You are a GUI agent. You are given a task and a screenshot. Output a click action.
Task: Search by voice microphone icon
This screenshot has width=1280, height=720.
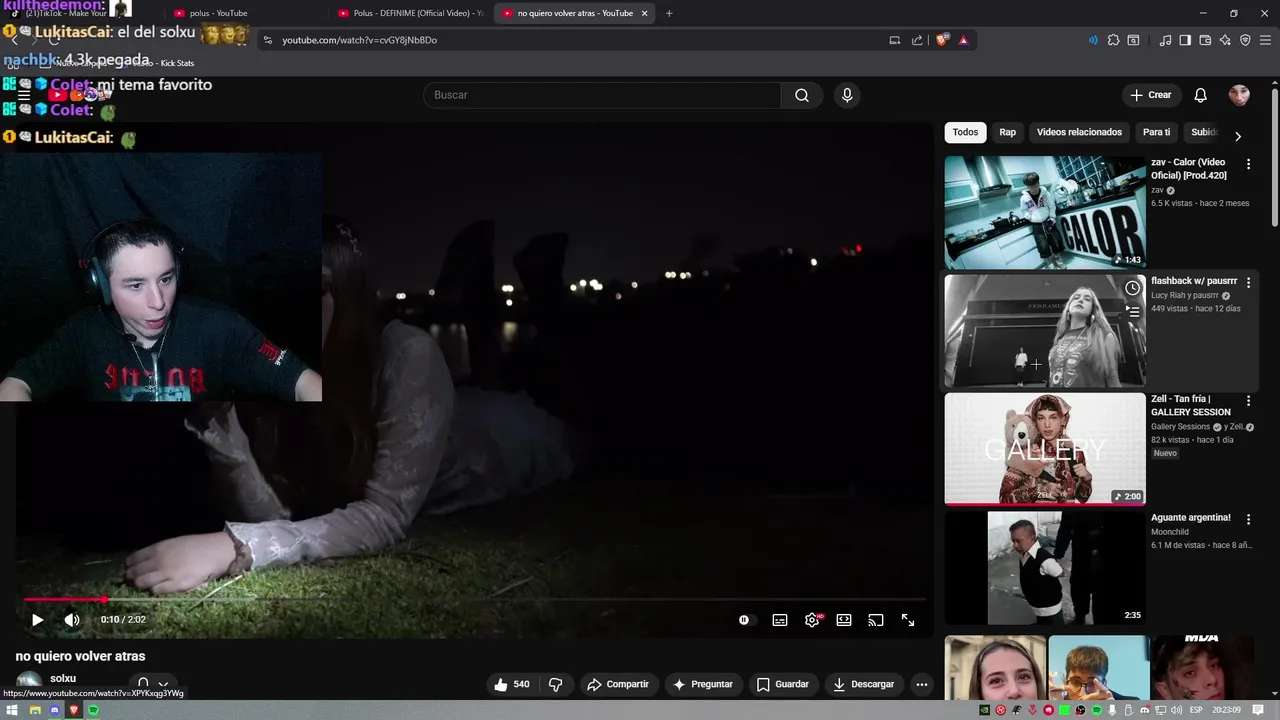point(847,95)
